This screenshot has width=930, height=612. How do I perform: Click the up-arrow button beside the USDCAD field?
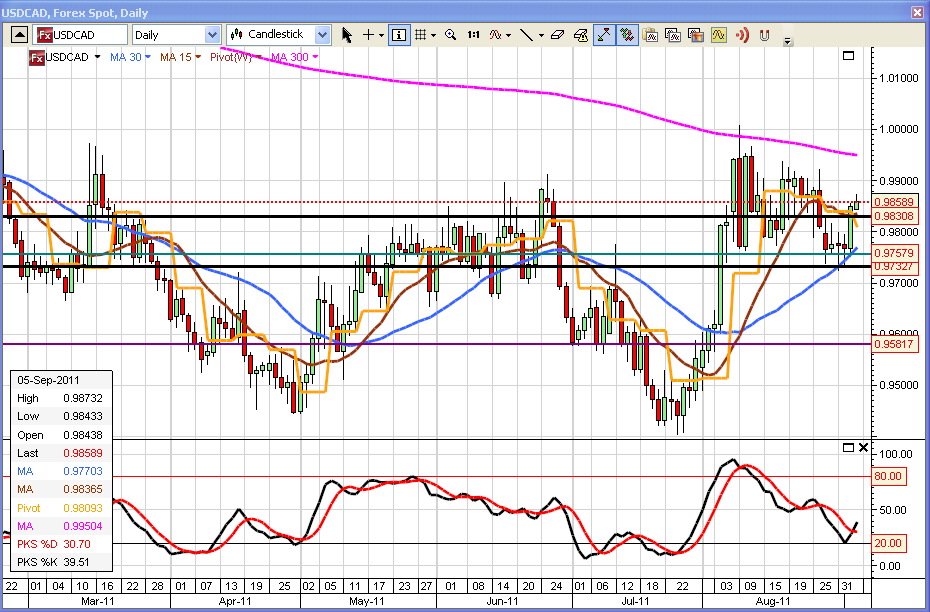(x=17, y=33)
